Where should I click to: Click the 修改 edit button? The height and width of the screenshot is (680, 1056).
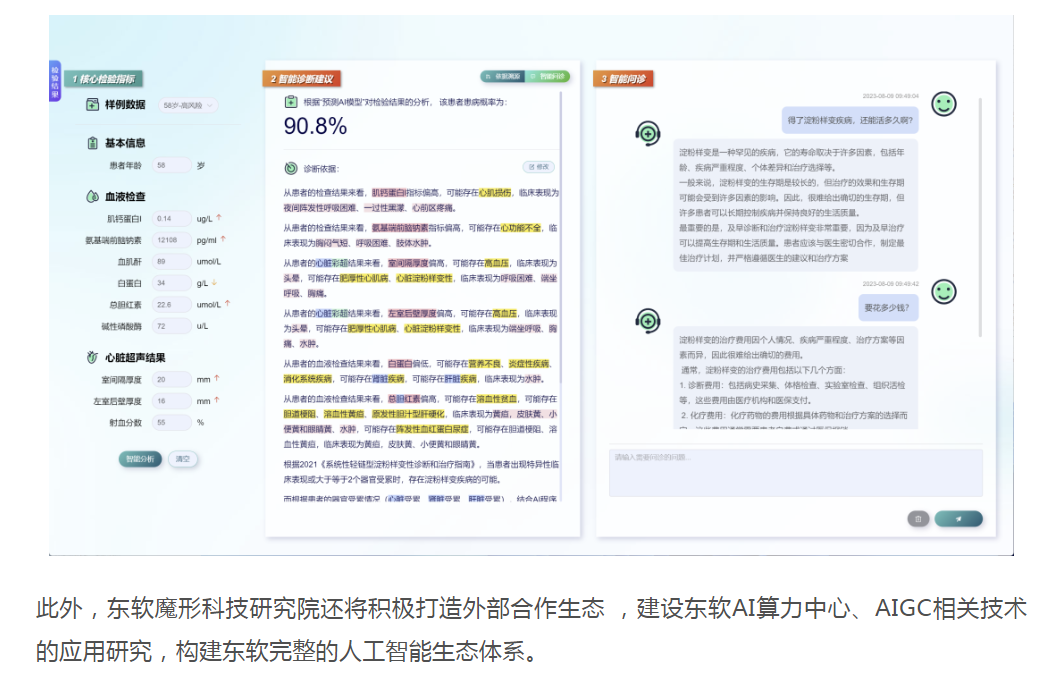538,167
